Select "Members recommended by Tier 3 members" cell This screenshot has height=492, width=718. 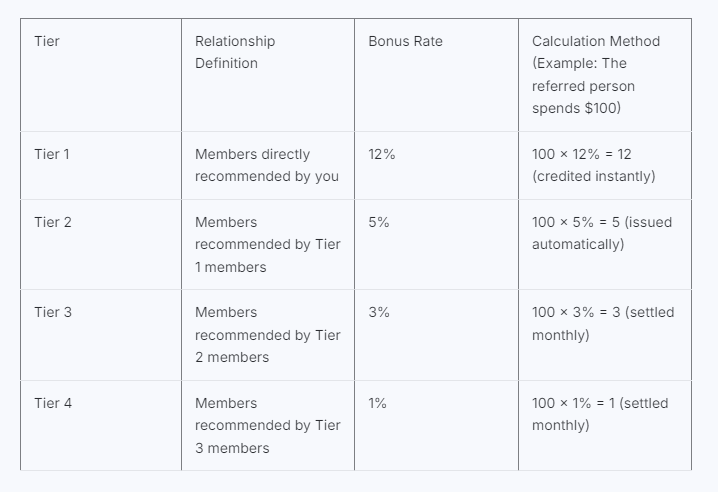[267, 425]
